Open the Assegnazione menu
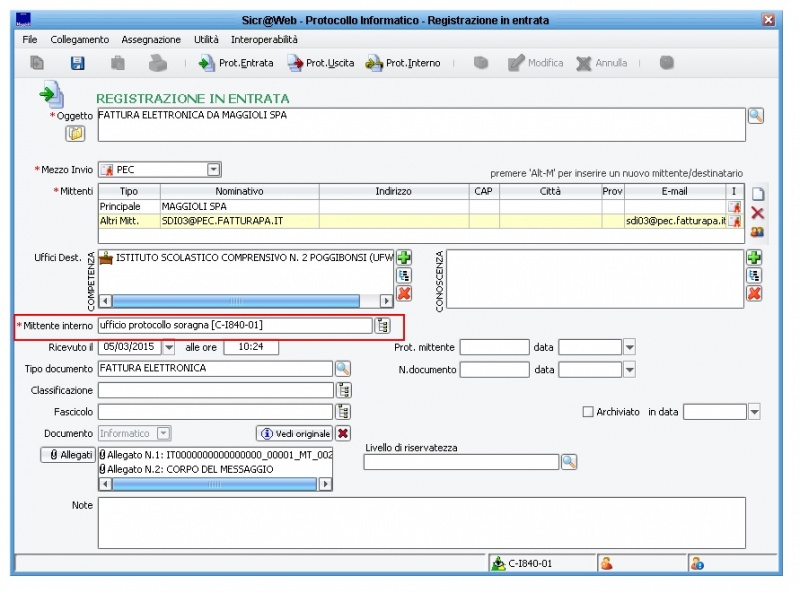This screenshot has height=593, width=800. coord(151,39)
